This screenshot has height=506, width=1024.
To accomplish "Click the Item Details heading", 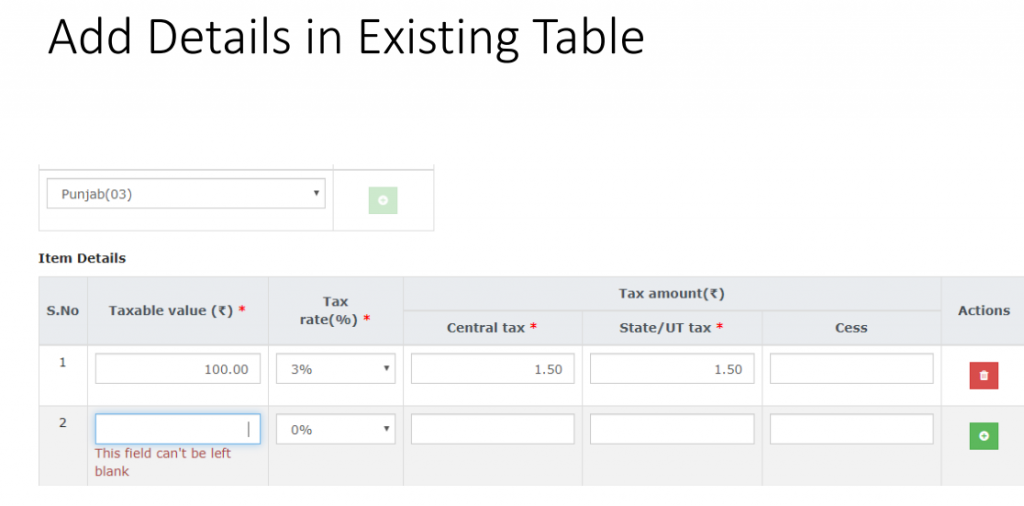I will [82, 259].
